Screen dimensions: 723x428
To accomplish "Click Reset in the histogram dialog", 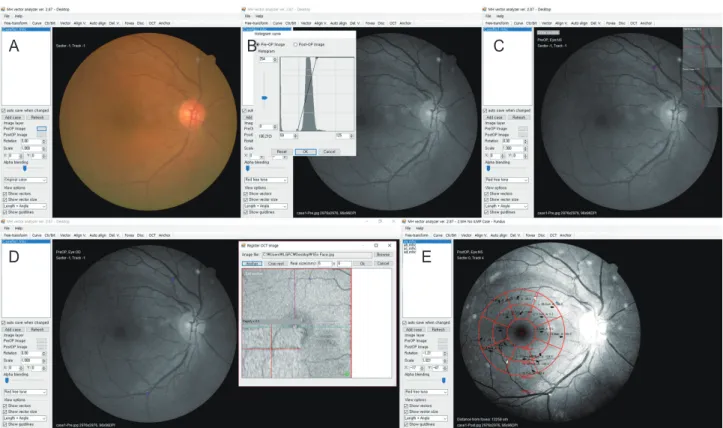I will click(x=281, y=152).
